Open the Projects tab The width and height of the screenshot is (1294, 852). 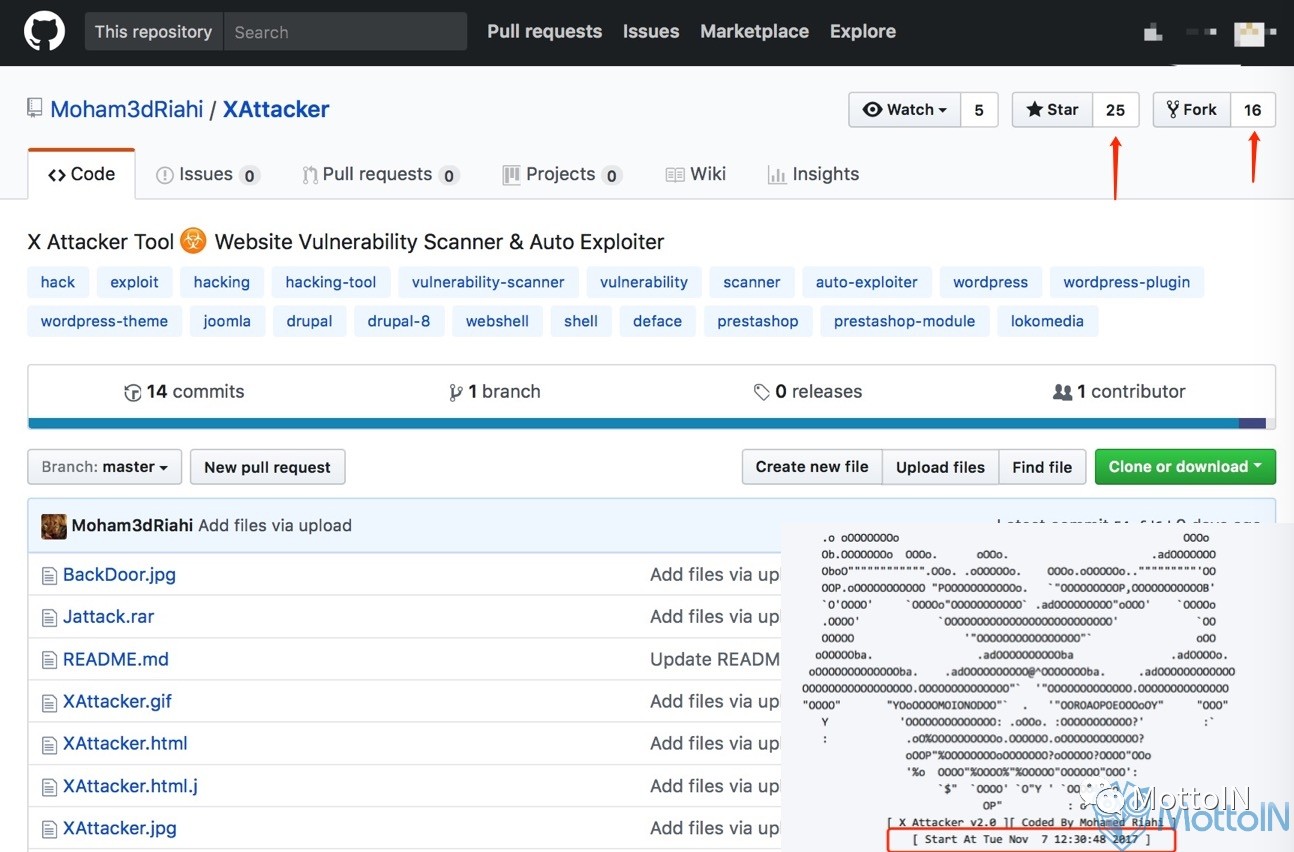(562, 174)
